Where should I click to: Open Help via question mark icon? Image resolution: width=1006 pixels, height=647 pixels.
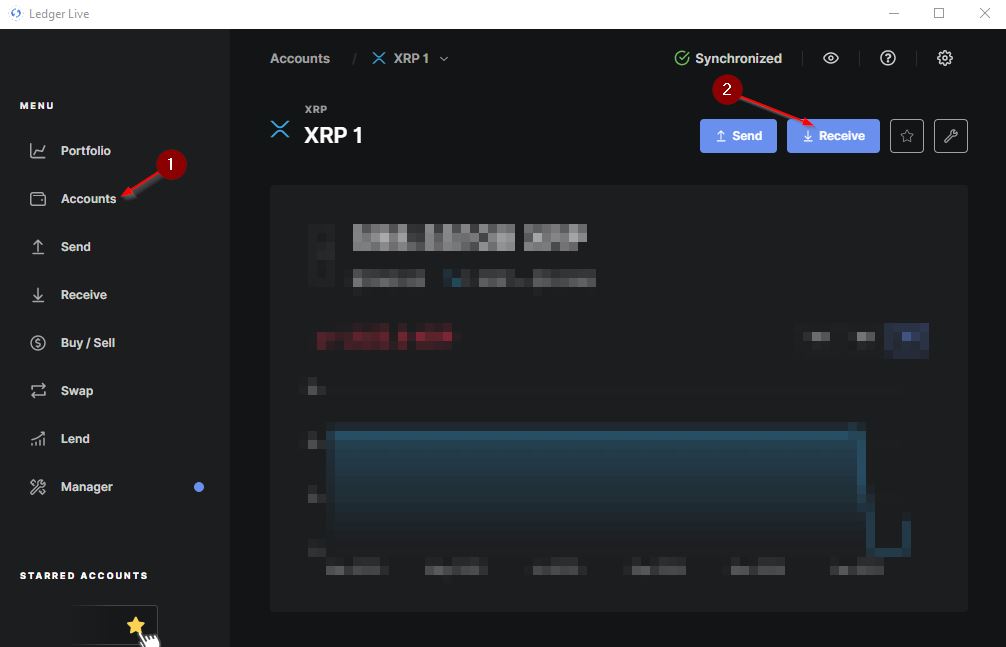[x=888, y=58]
